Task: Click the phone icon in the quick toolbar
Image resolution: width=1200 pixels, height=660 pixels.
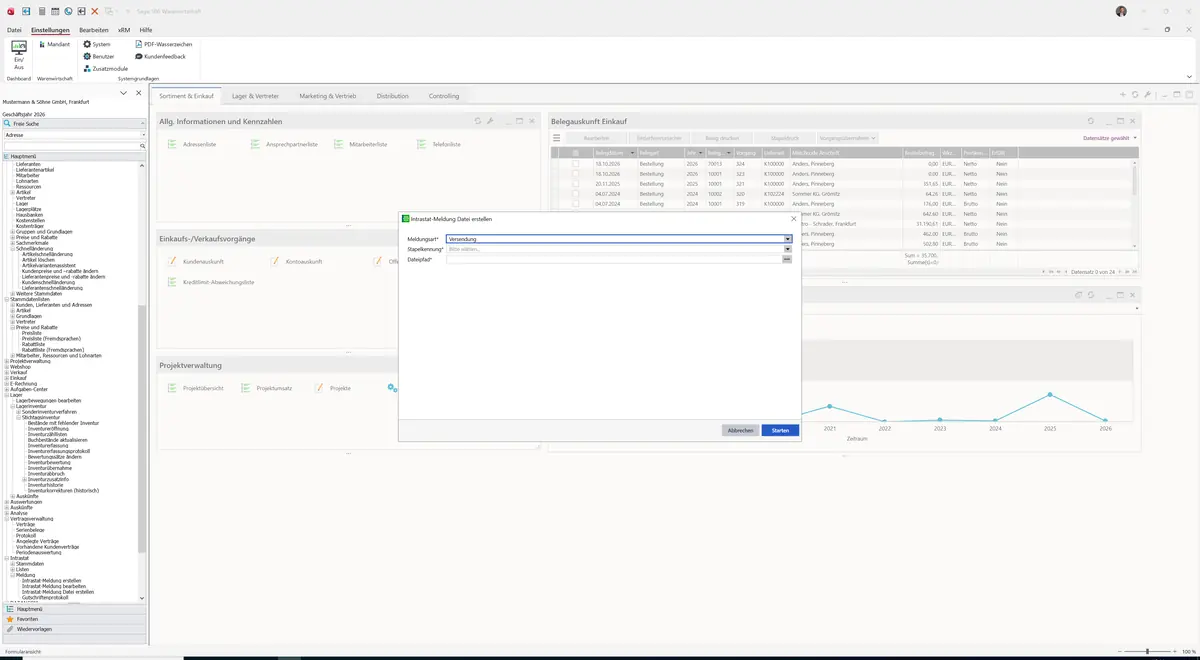Action: click(67, 11)
